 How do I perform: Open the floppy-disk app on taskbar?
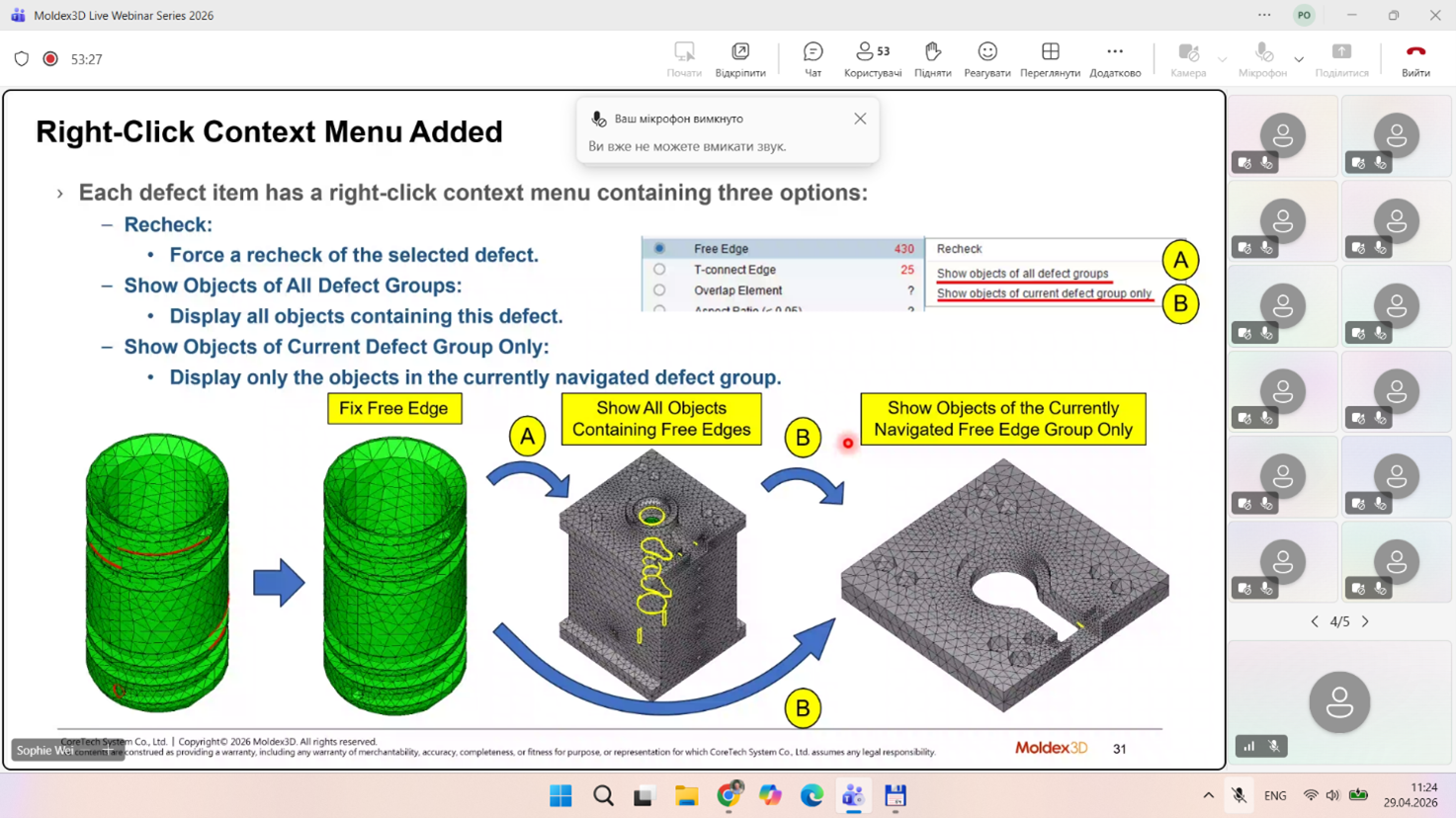(896, 795)
